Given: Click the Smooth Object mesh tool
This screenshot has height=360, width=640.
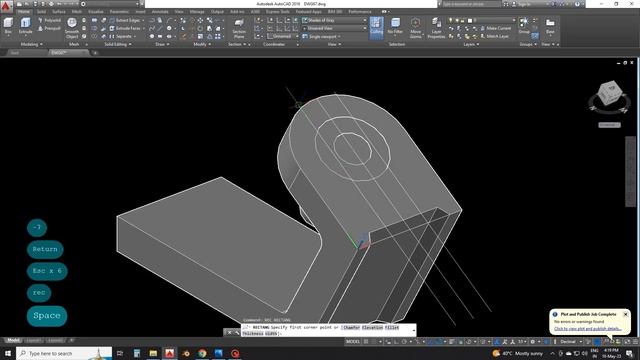Looking at the screenshot, I should click(71, 28).
